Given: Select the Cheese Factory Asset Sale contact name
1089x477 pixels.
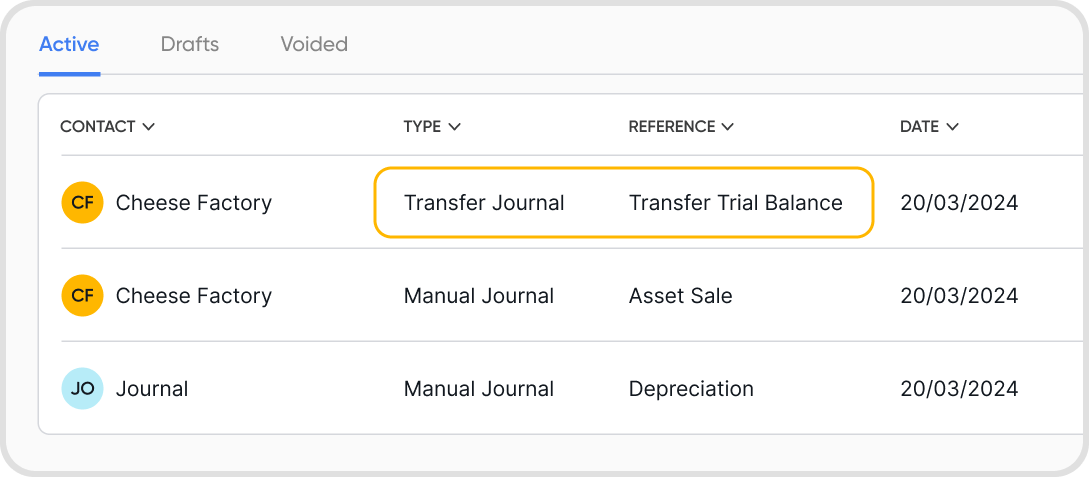Looking at the screenshot, I should click(x=194, y=296).
